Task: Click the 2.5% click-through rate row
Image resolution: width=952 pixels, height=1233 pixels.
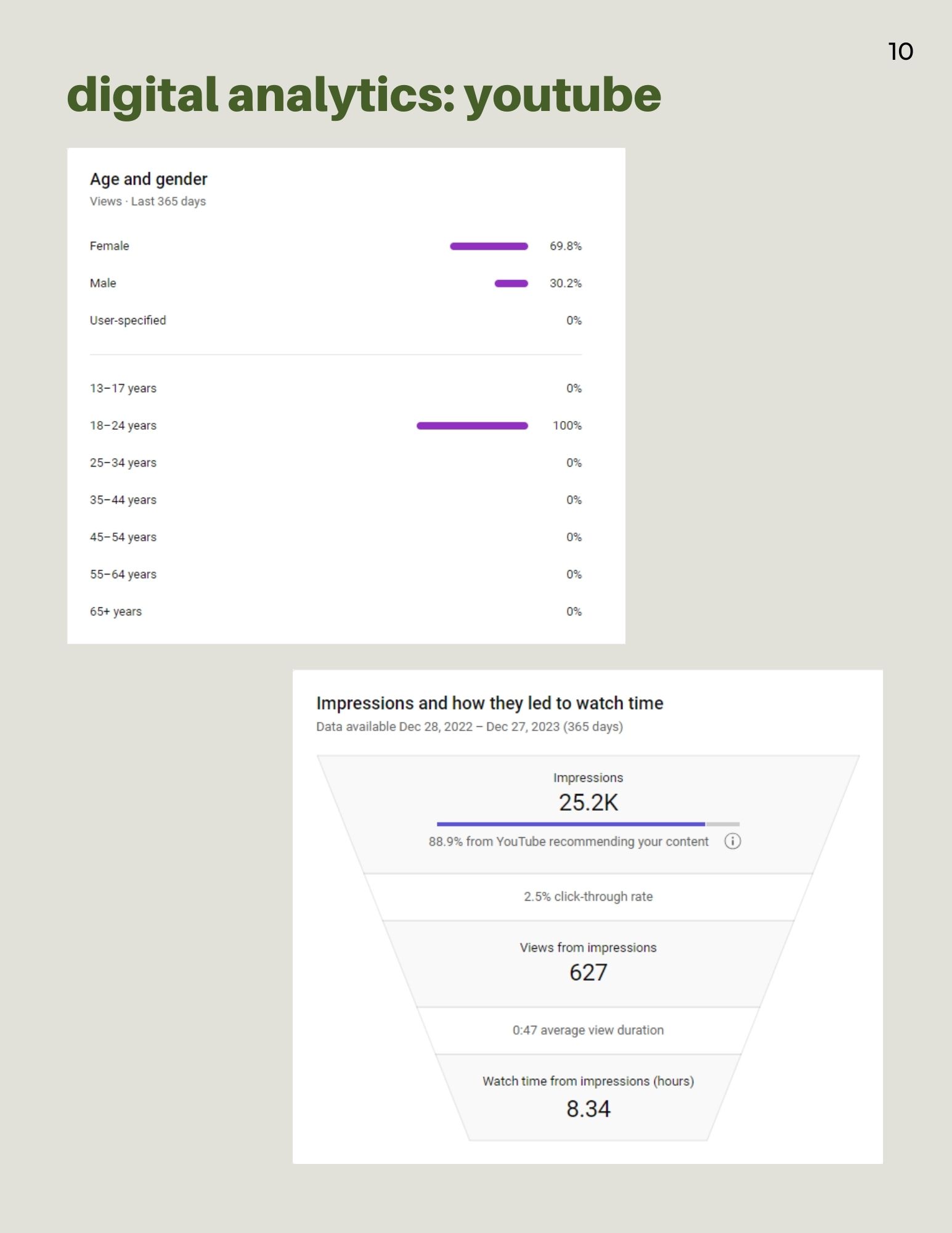Action: (x=588, y=896)
